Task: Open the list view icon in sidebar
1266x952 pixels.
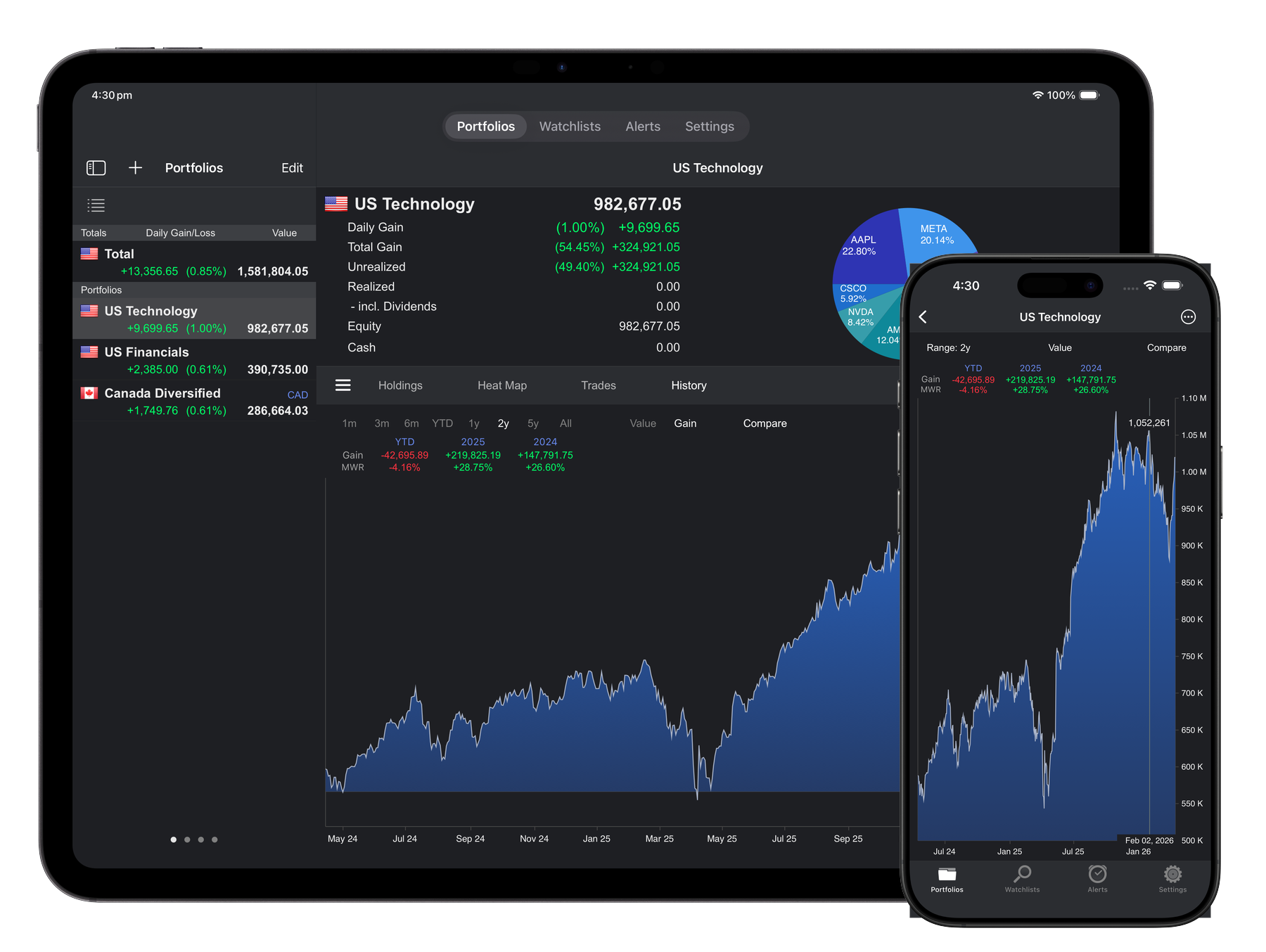Action: [96, 205]
